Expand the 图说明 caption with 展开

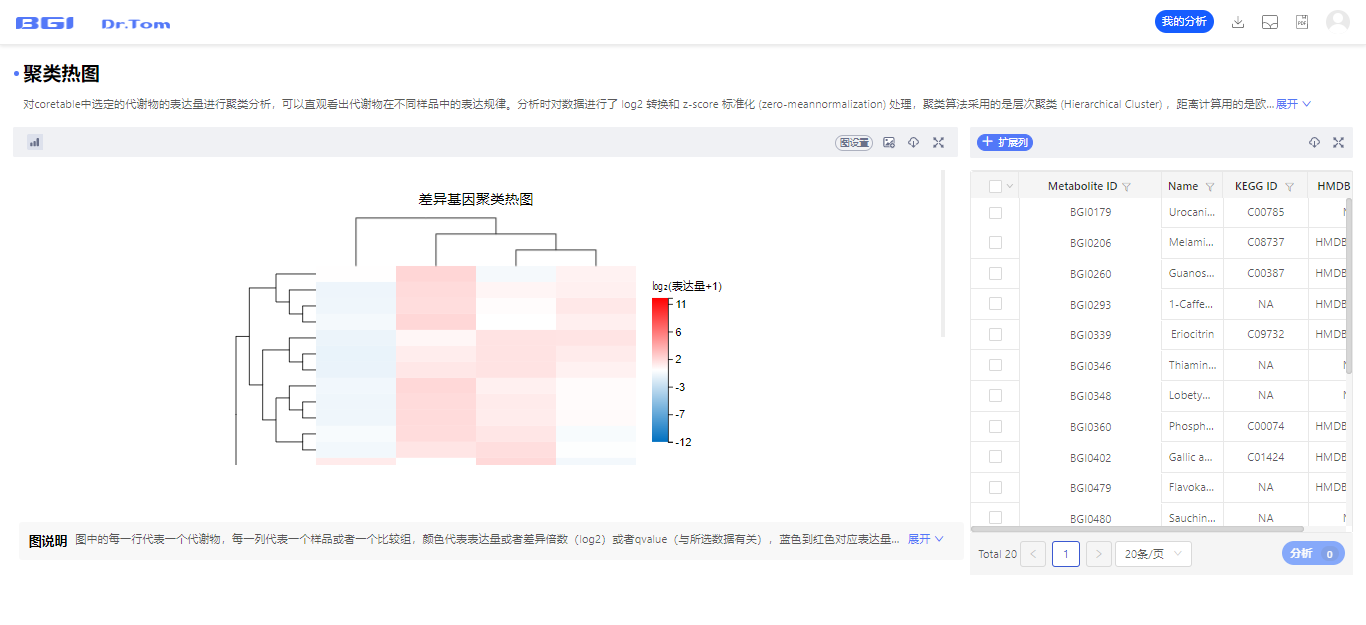pos(925,539)
